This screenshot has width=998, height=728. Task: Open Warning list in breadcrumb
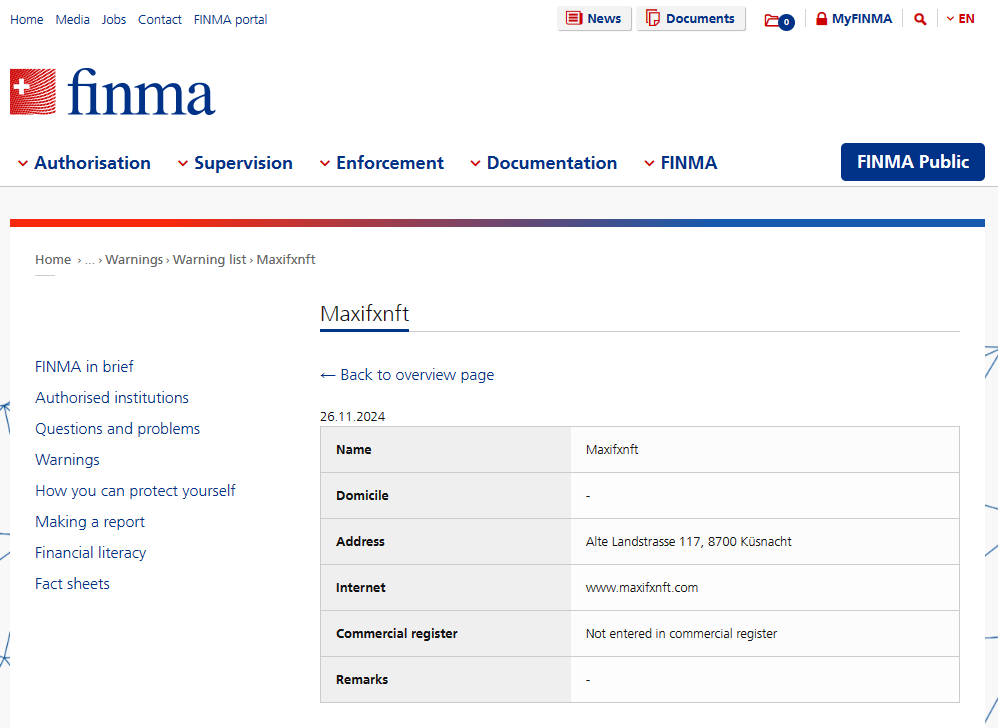click(209, 260)
